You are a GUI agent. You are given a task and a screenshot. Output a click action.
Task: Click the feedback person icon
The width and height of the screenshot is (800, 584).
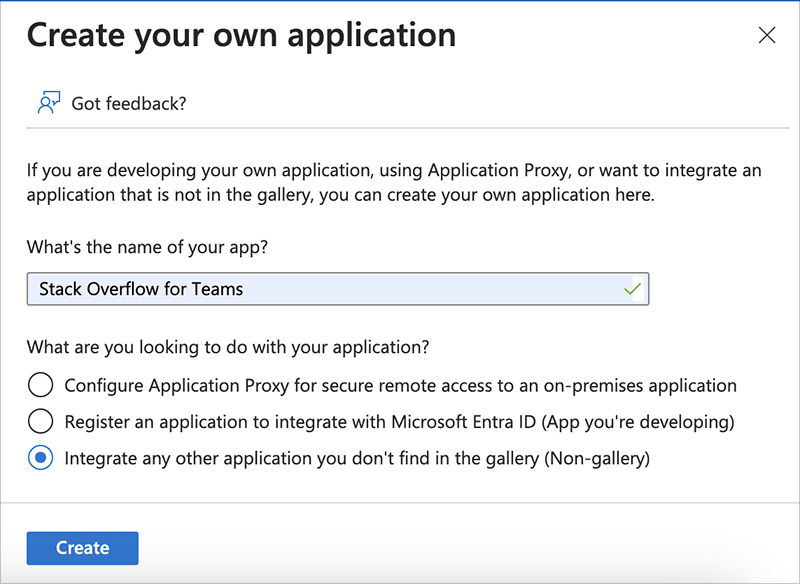point(48,103)
